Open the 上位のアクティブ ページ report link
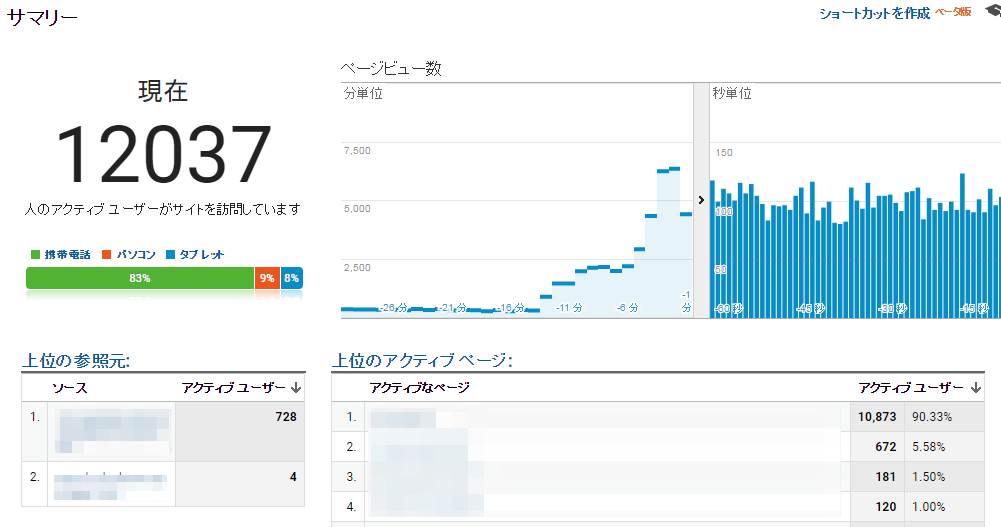Viewport: 1001px width, 527px height. (x=421, y=360)
